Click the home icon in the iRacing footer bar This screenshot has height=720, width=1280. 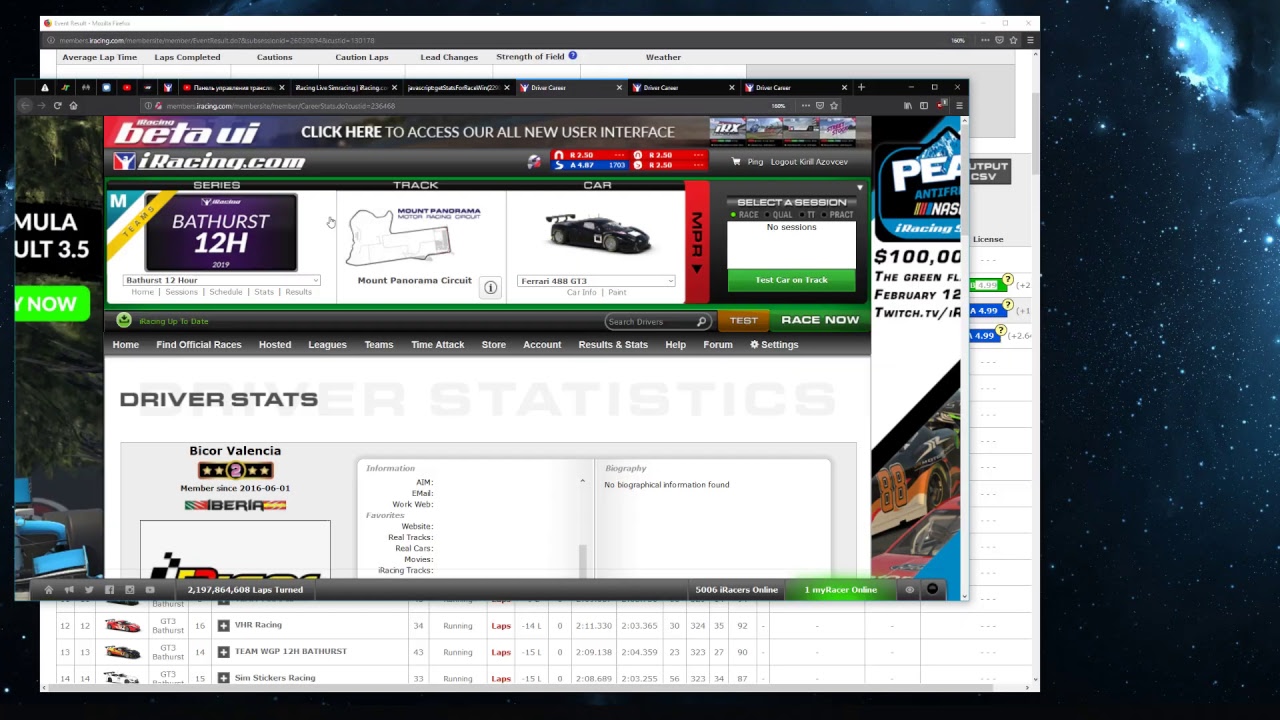pyautogui.click(x=48, y=590)
